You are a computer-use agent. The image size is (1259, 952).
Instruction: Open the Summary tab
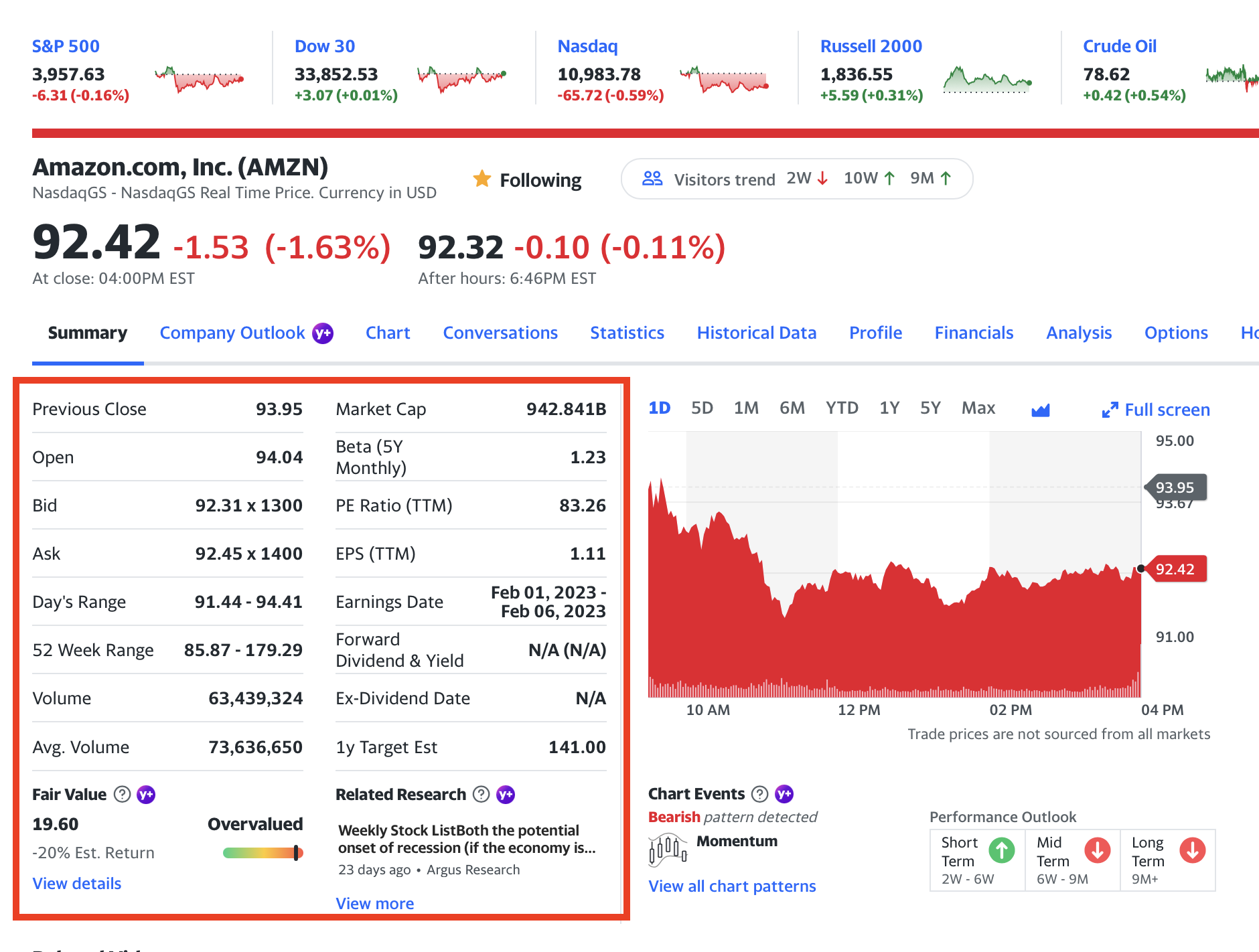88,333
